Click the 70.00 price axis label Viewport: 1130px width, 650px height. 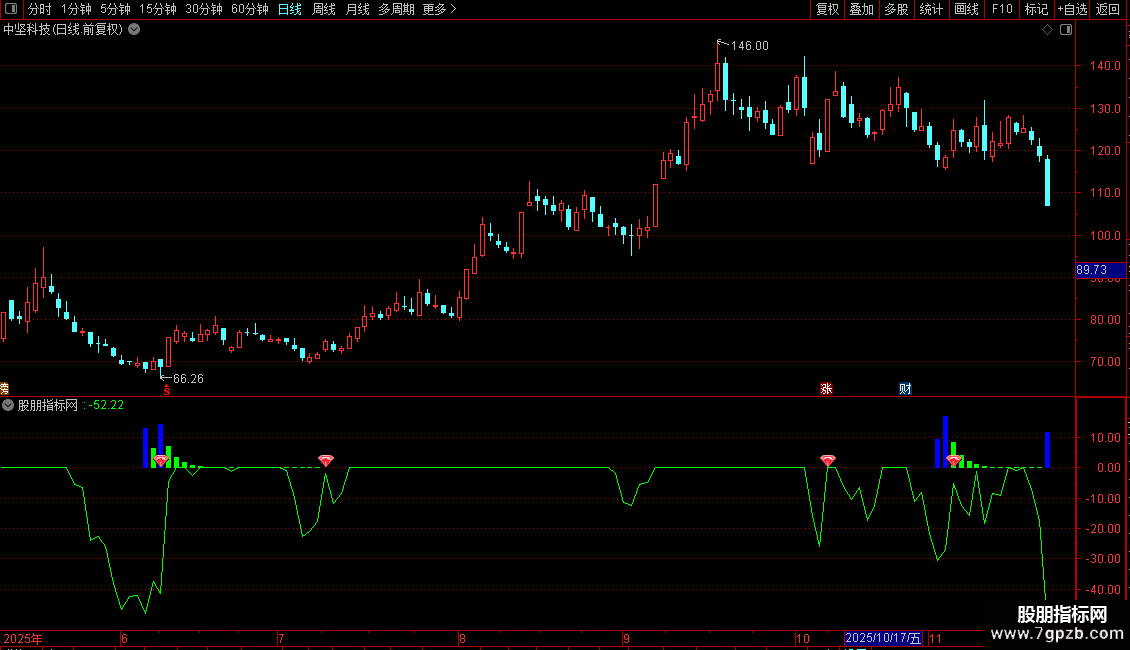pyautogui.click(x=1105, y=362)
